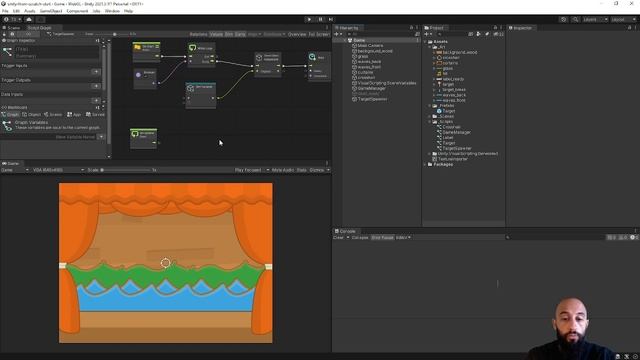Select the Instantiate Game Object node icon

pyautogui.click(x=259, y=58)
